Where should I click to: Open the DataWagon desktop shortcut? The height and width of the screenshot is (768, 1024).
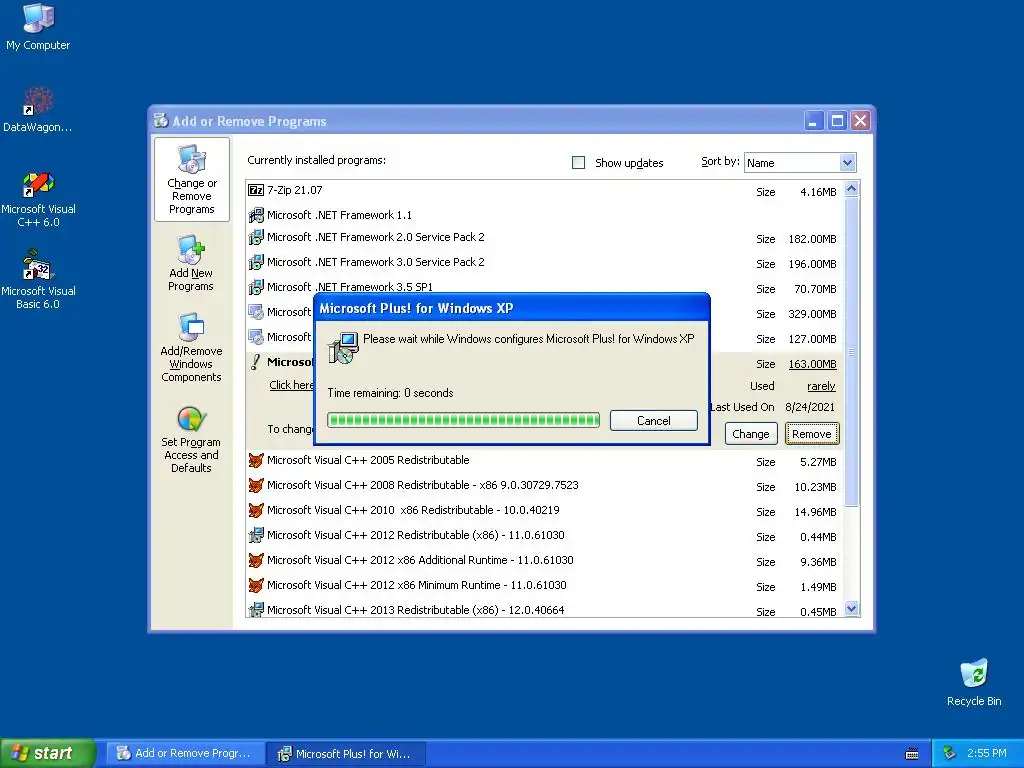(38, 110)
